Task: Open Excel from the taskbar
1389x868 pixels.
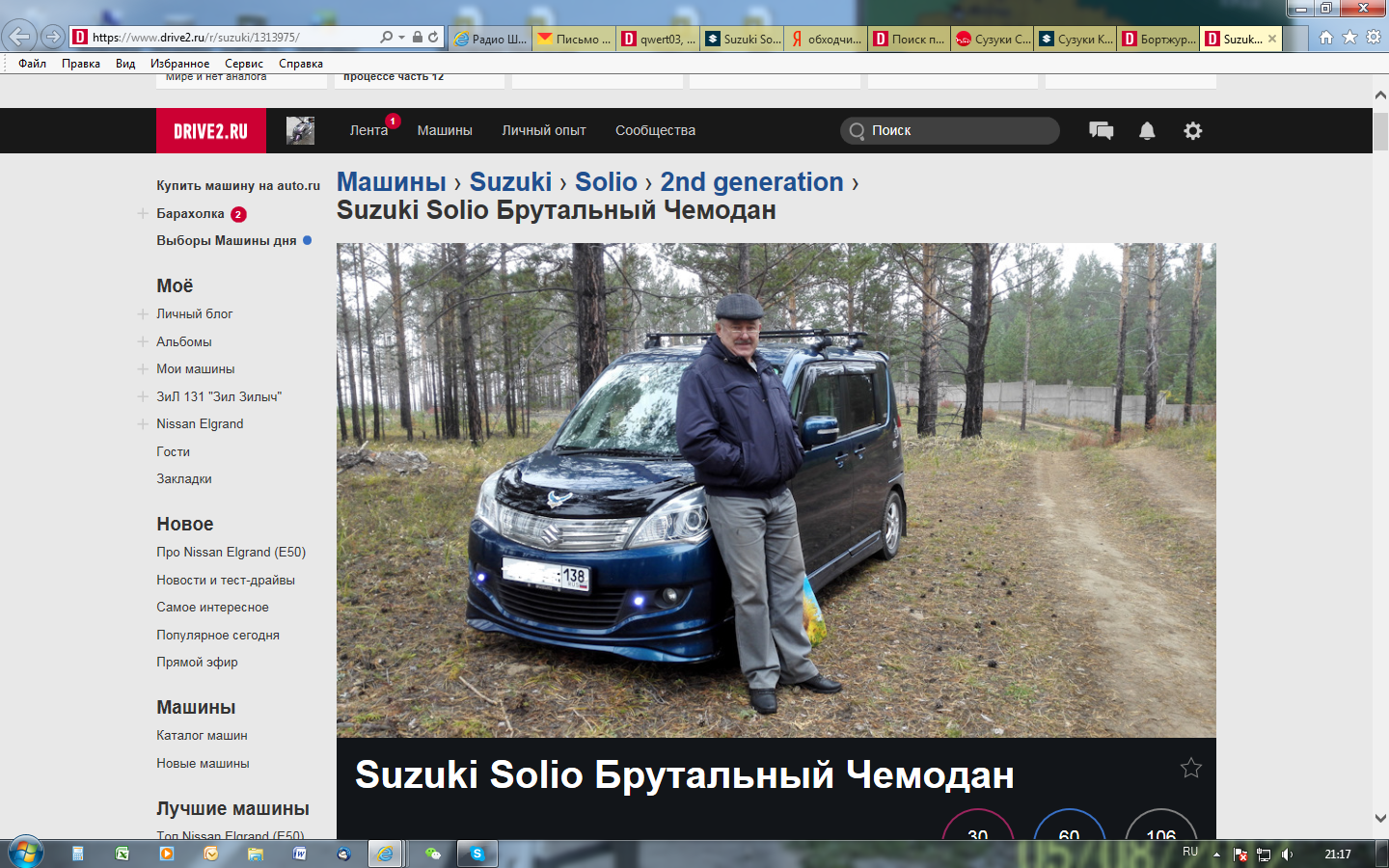Action: pyautogui.click(x=123, y=854)
